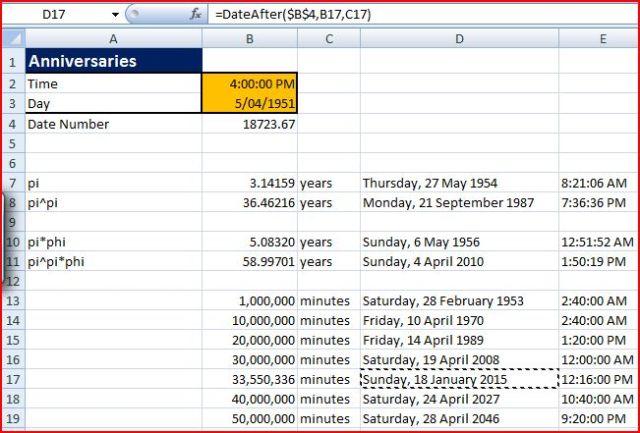Click the round handle beside the Name Box
This screenshot has width=640, height=433.
click(136, 15)
